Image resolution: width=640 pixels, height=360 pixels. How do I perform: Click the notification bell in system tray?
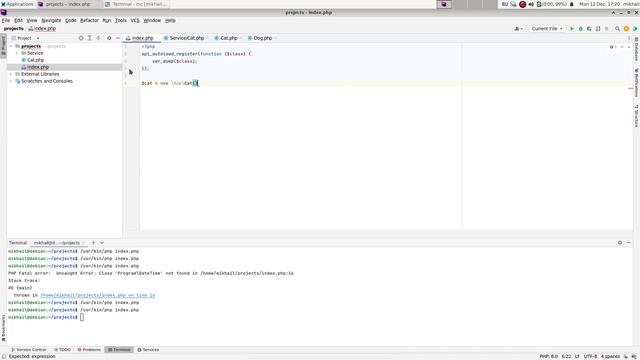coord(571,4)
